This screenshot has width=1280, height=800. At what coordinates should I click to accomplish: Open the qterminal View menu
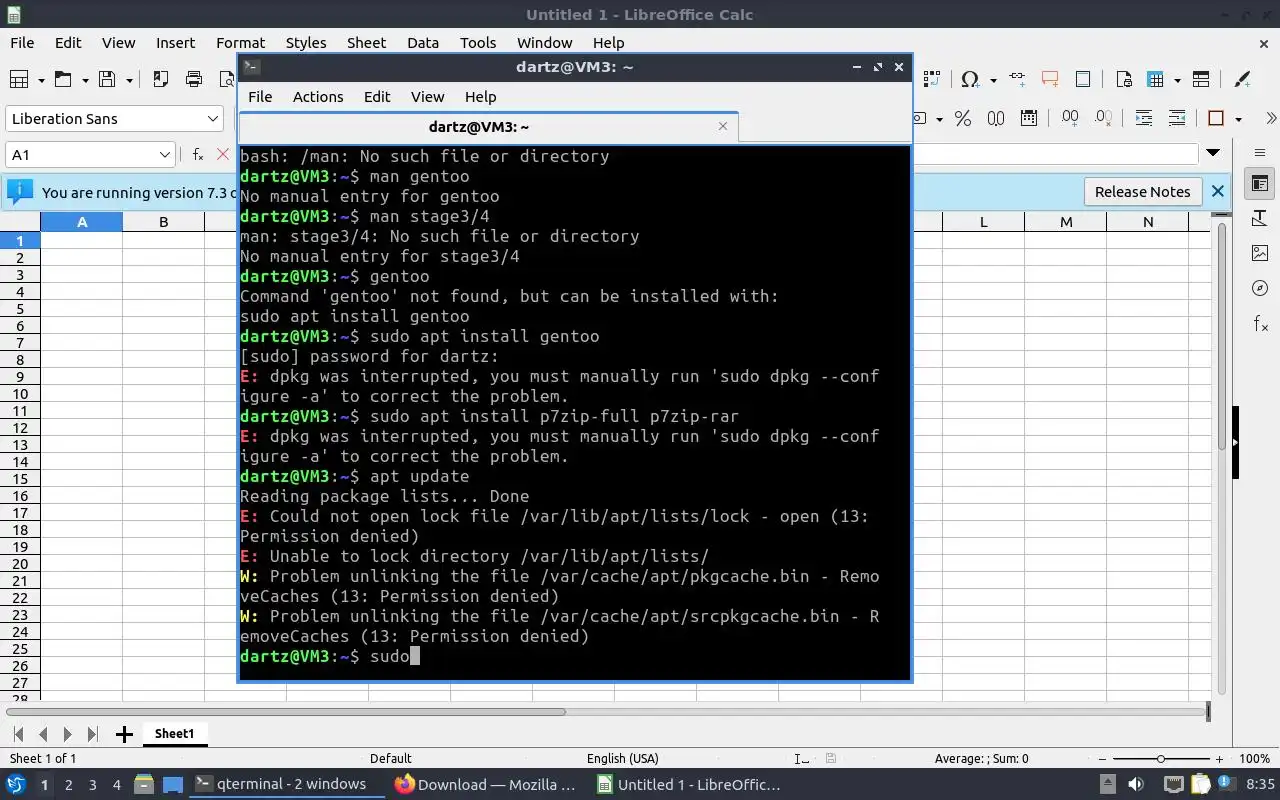click(x=427, y=97)
